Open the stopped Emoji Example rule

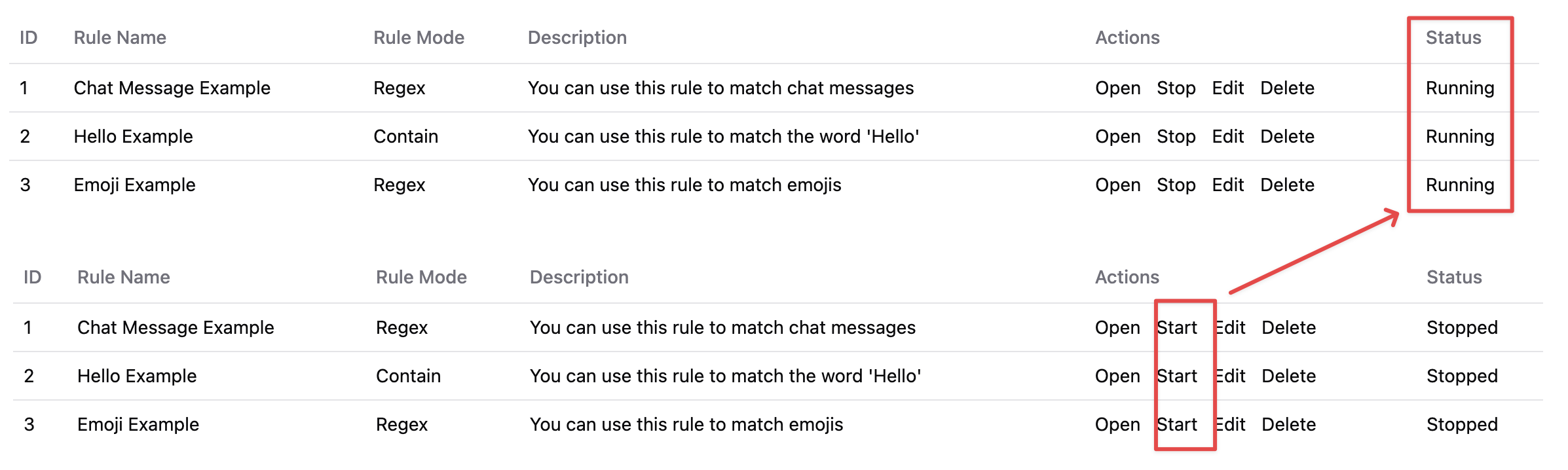[1117, 425]
